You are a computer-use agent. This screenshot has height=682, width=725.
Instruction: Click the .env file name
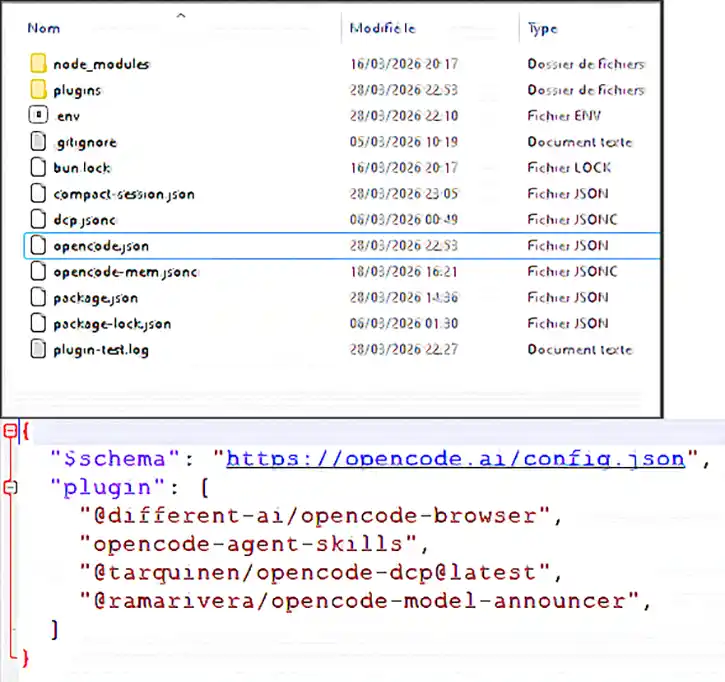68,117
